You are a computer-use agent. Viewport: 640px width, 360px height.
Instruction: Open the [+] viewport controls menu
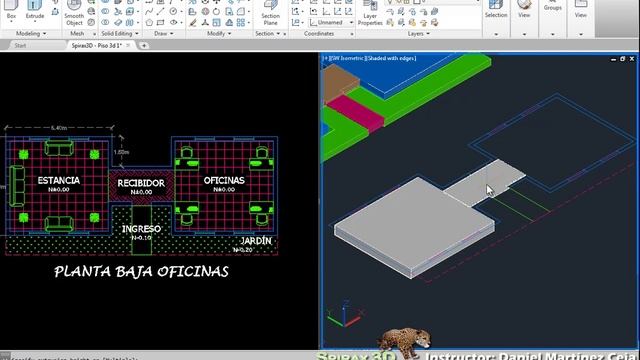pyautogui.click(x=325, y=58)
